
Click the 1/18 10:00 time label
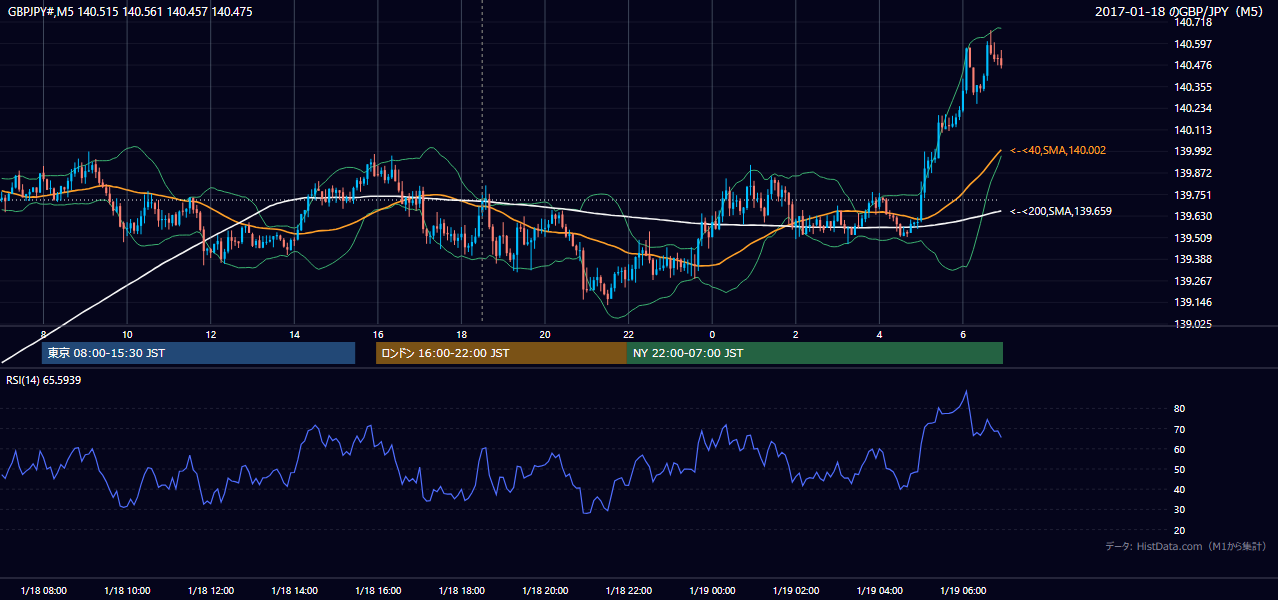[127, 591]
